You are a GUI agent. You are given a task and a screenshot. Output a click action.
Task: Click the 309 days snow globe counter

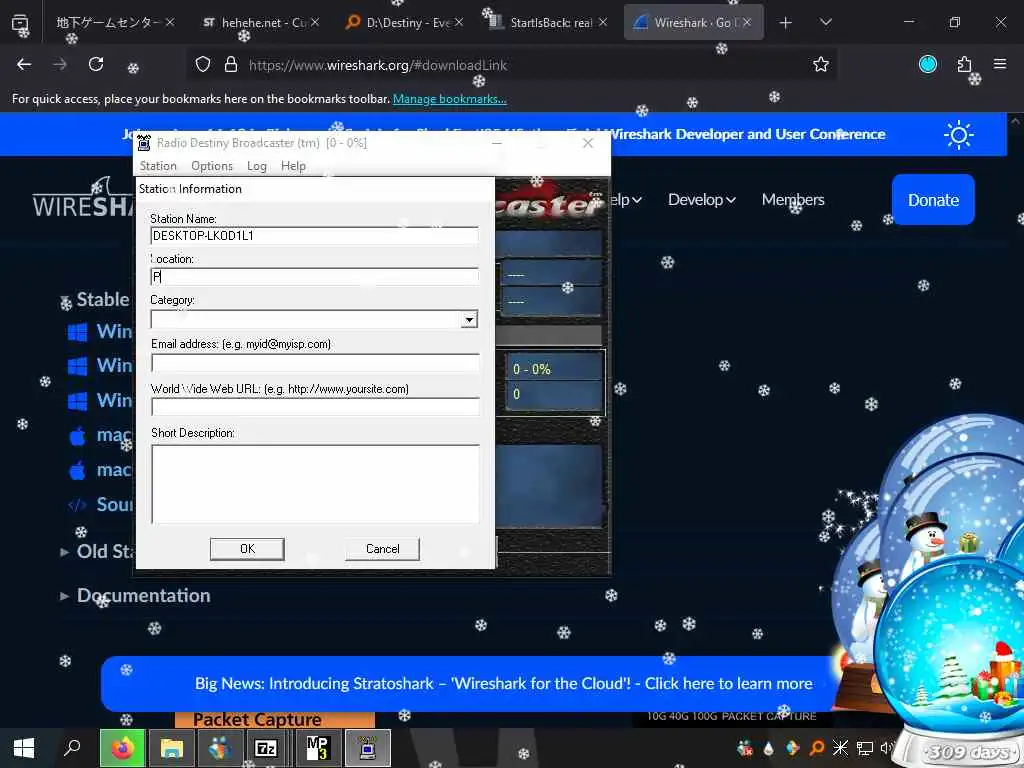pos(968,752)
